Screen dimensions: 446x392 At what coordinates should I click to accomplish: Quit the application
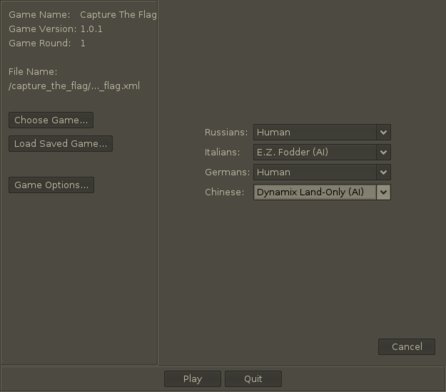point(253,379)
